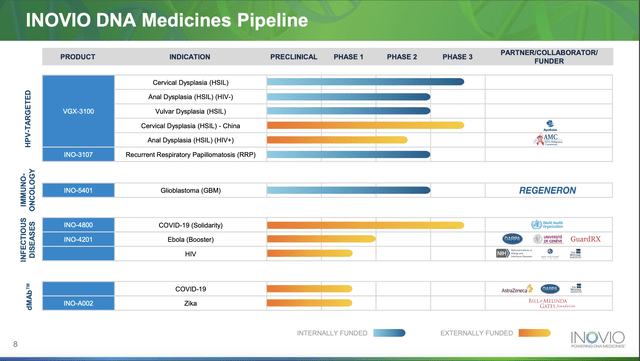Screen dimensions: 640x361
Task: Click the dMAb vertical category label
Action: point(29,296)
